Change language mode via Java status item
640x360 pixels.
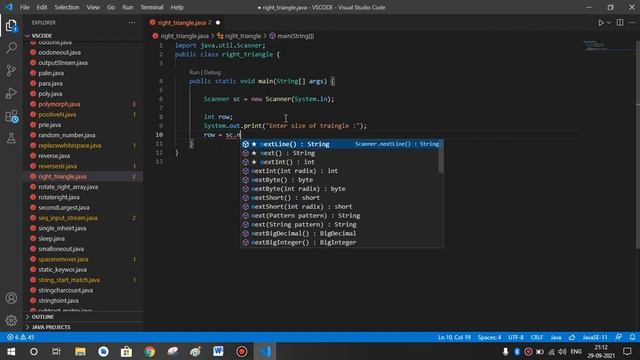point(556,338)
